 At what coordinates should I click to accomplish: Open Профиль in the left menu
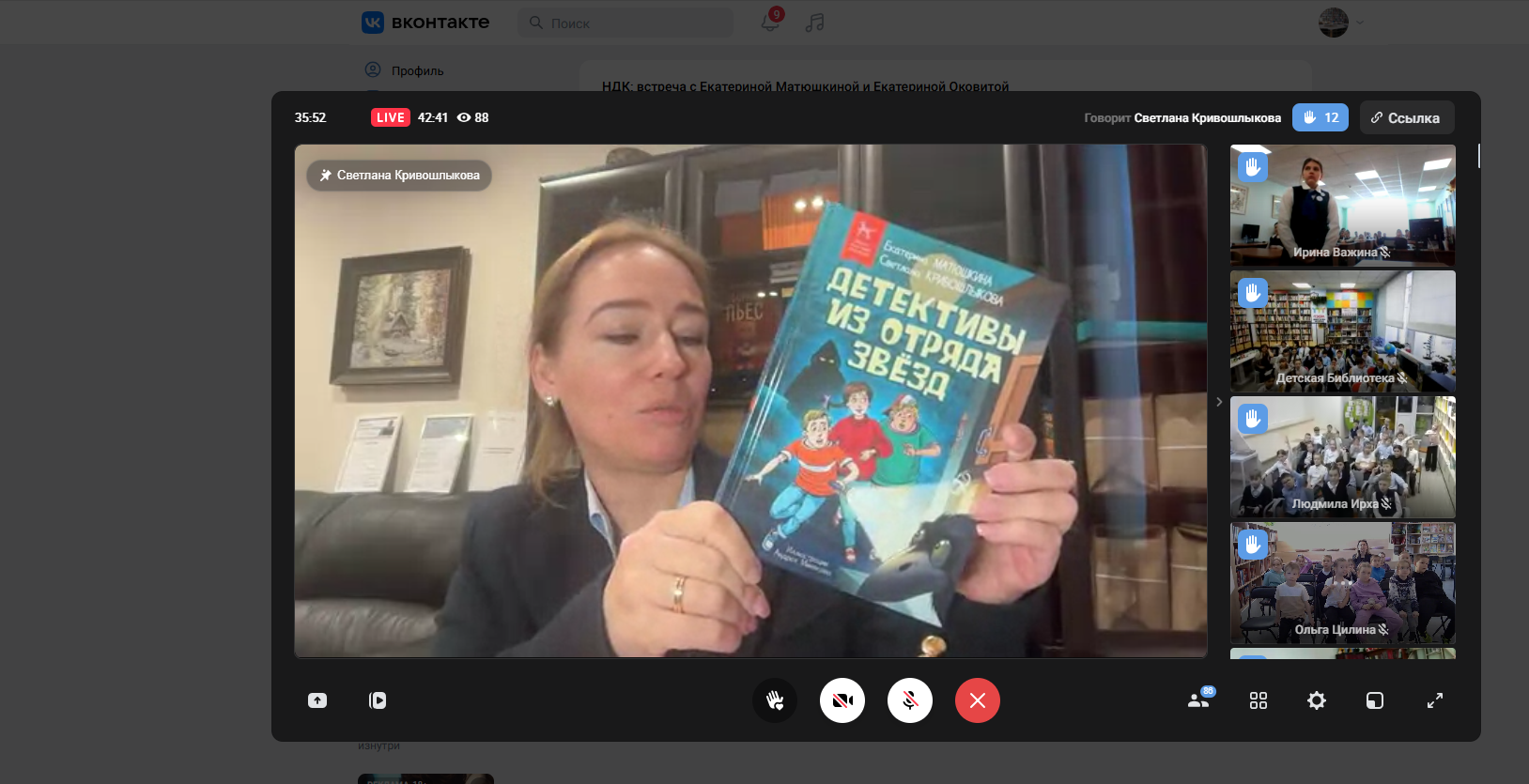[417, 70]
